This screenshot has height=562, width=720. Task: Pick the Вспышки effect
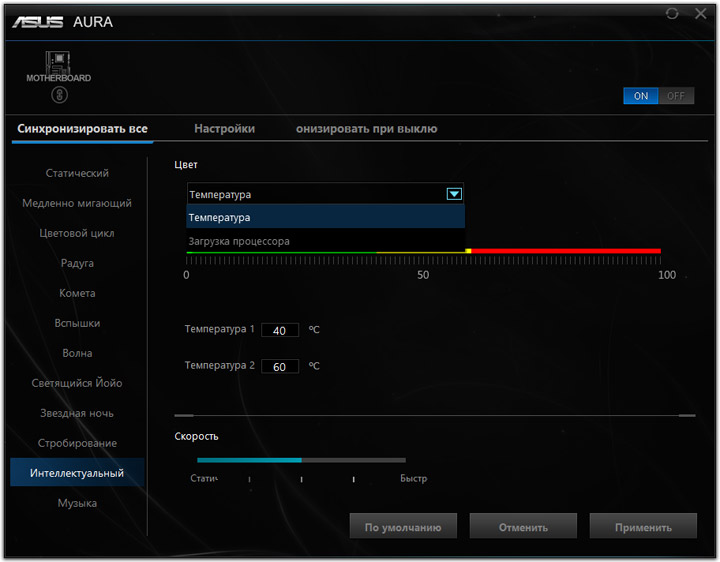[77, 323]
